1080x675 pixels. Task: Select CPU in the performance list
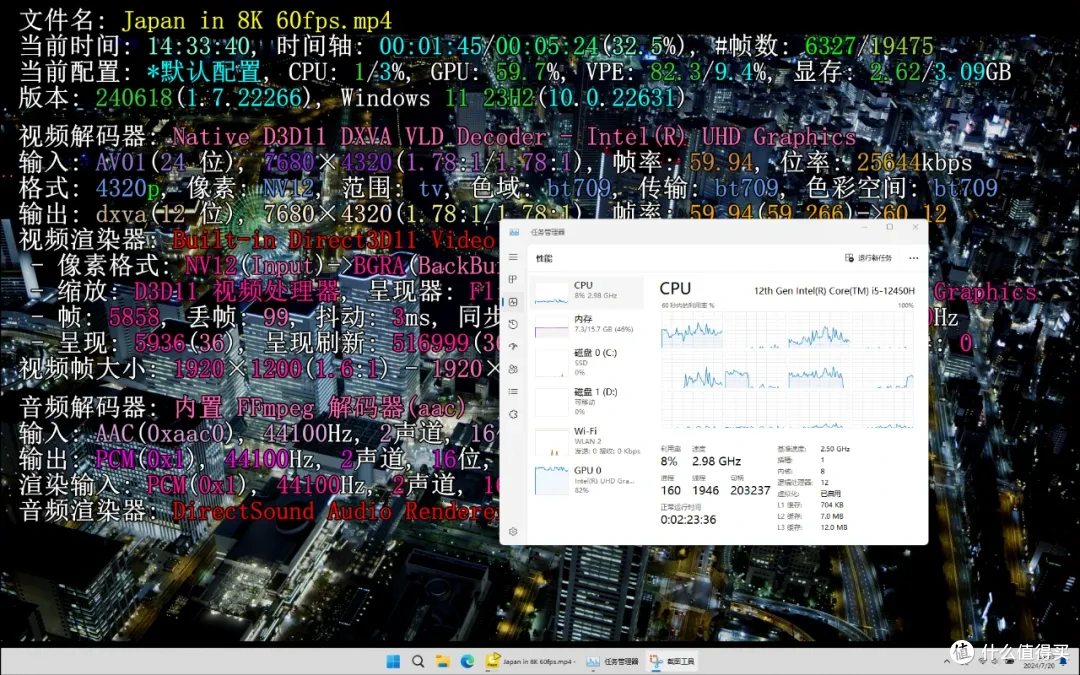[x=588, y=292]
